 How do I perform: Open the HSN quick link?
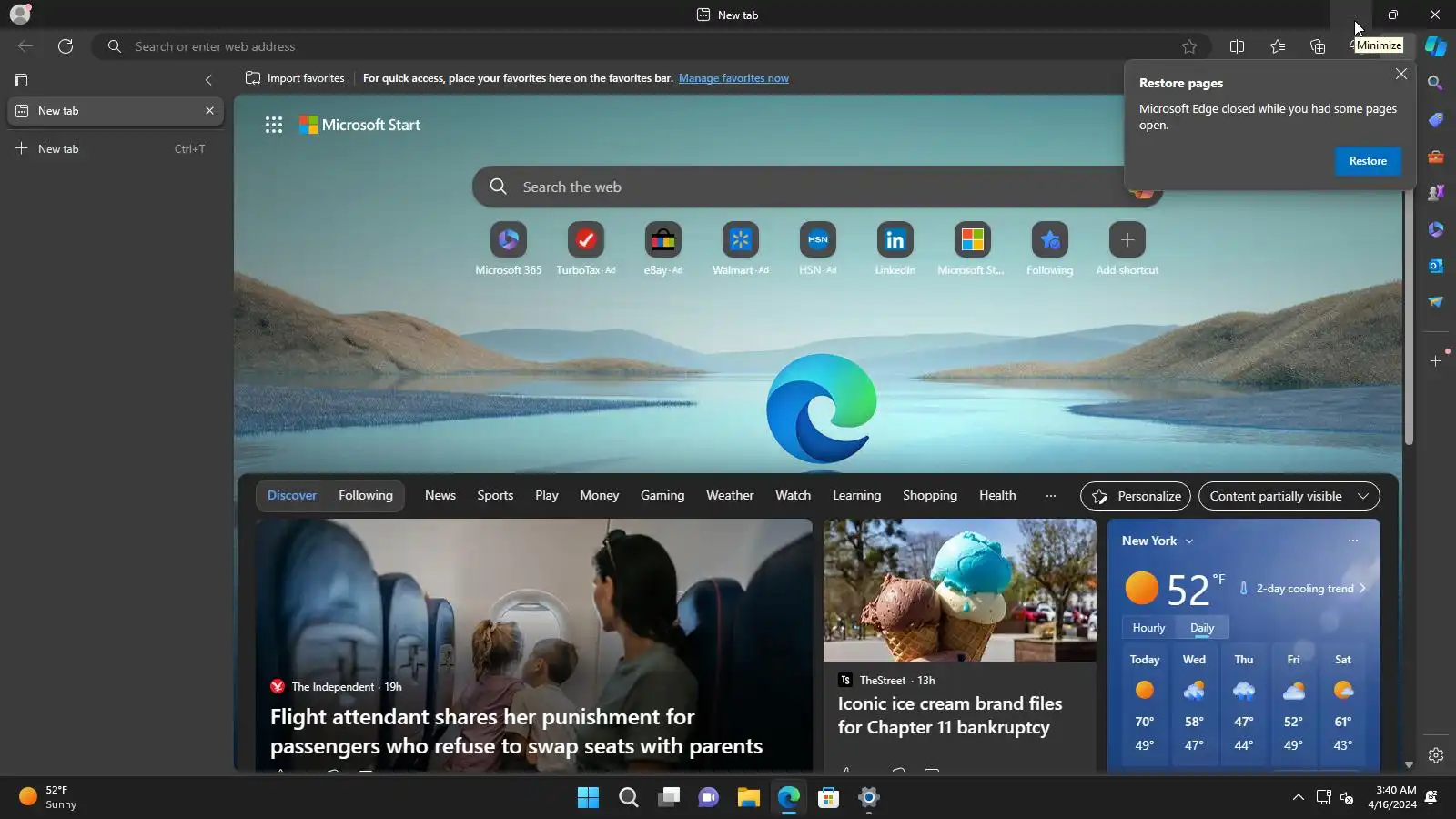818,248
